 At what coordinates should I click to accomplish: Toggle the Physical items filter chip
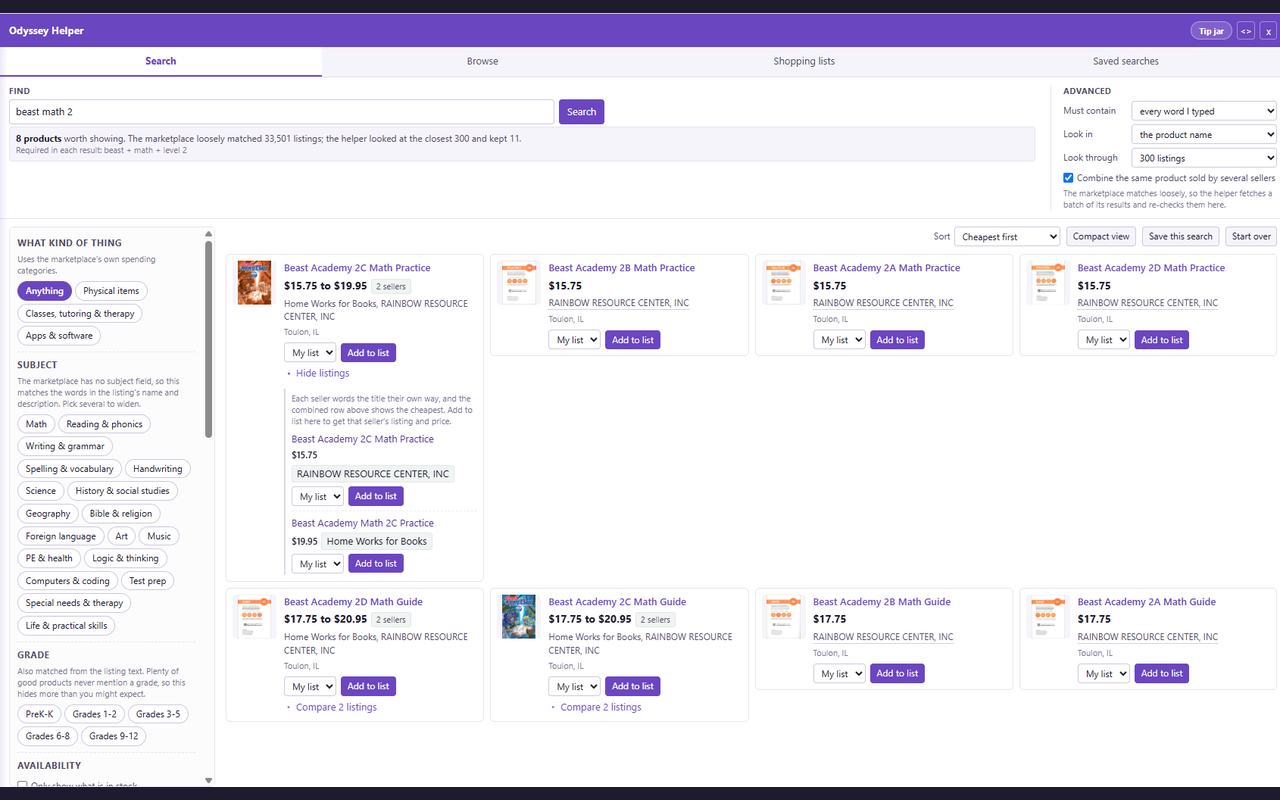(111, 291)
